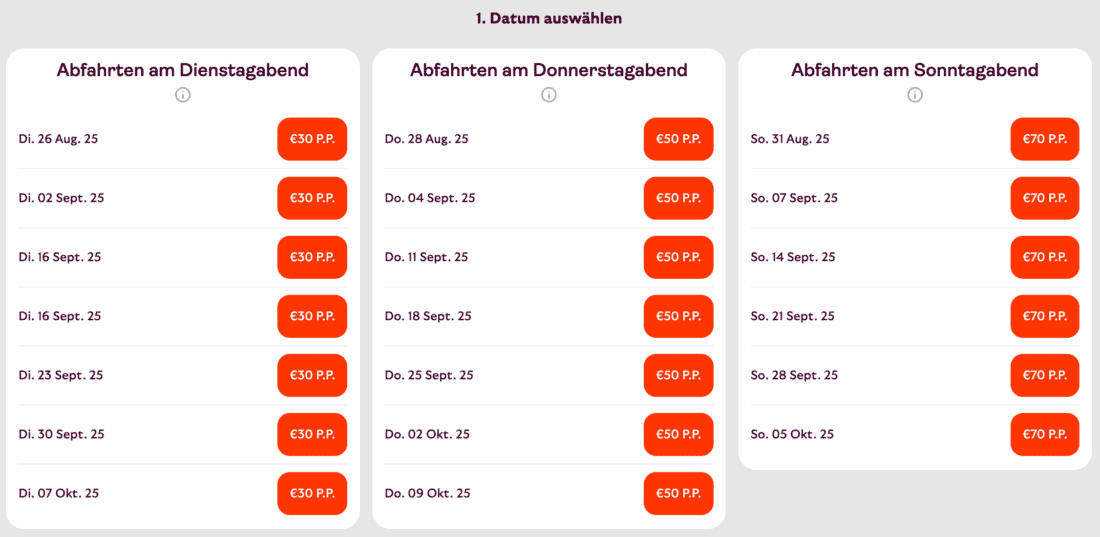This screenshot has height=537, width=1100.
Task: Open info icon under Donnerstagabend heading
Action: pos(549,95)
